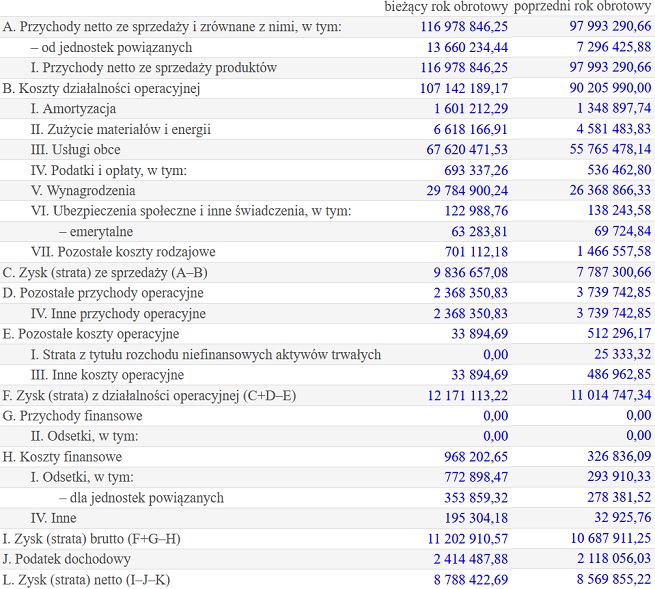655x589 pixels.
Task: Select value 9 836 657,08
Action: [470, 272]
